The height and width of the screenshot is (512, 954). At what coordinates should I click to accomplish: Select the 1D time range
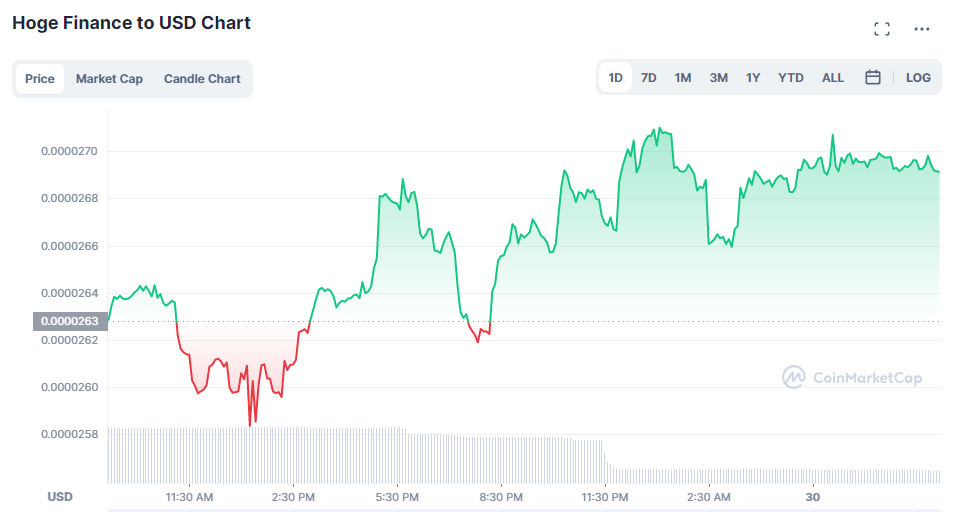pos(615,78)
